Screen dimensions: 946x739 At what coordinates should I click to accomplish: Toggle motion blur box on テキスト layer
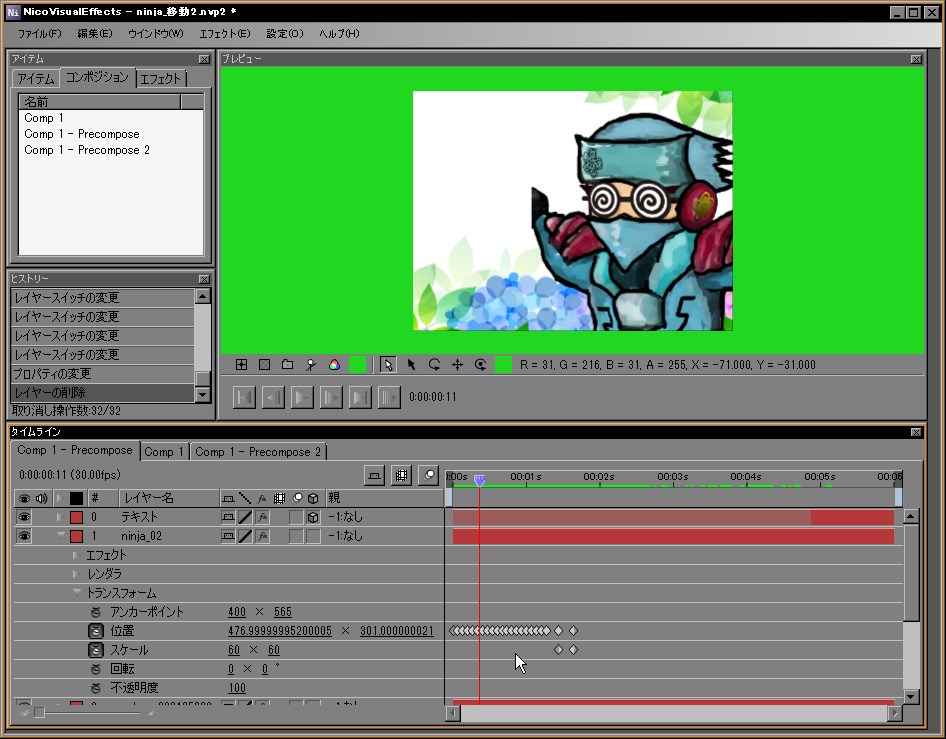[x=296, y=517]
